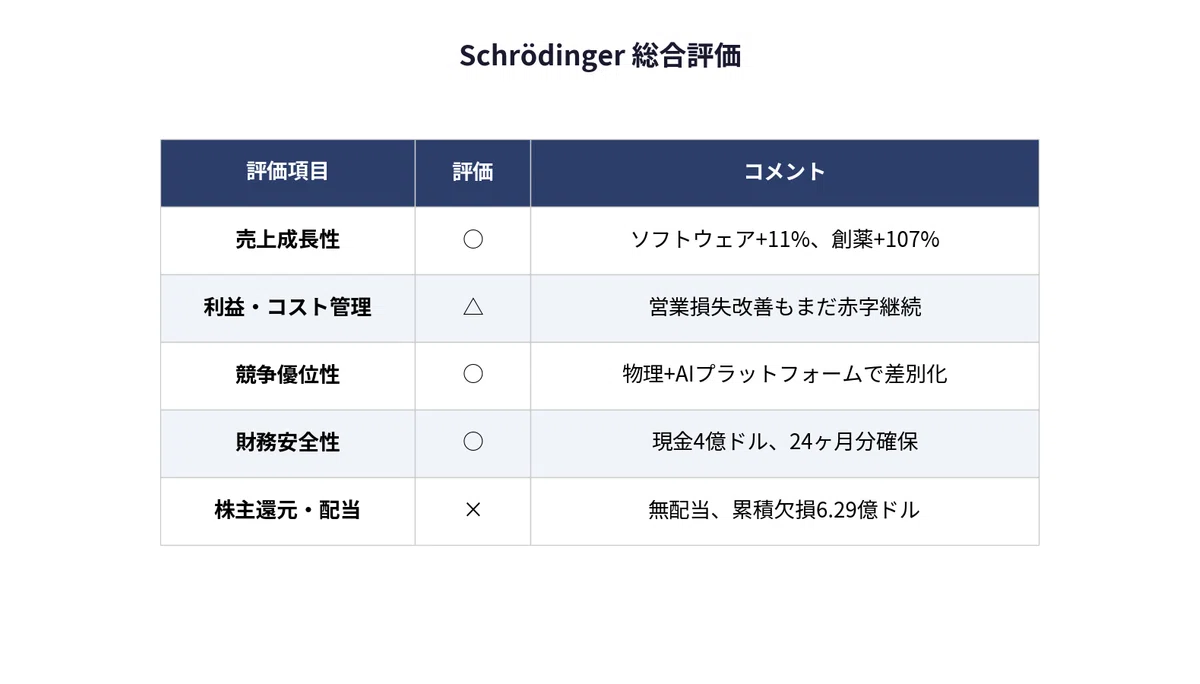The height and width of the screenshot is (684, 1200).
Task: Select the 財務安全性 row label
Action: 288,442
